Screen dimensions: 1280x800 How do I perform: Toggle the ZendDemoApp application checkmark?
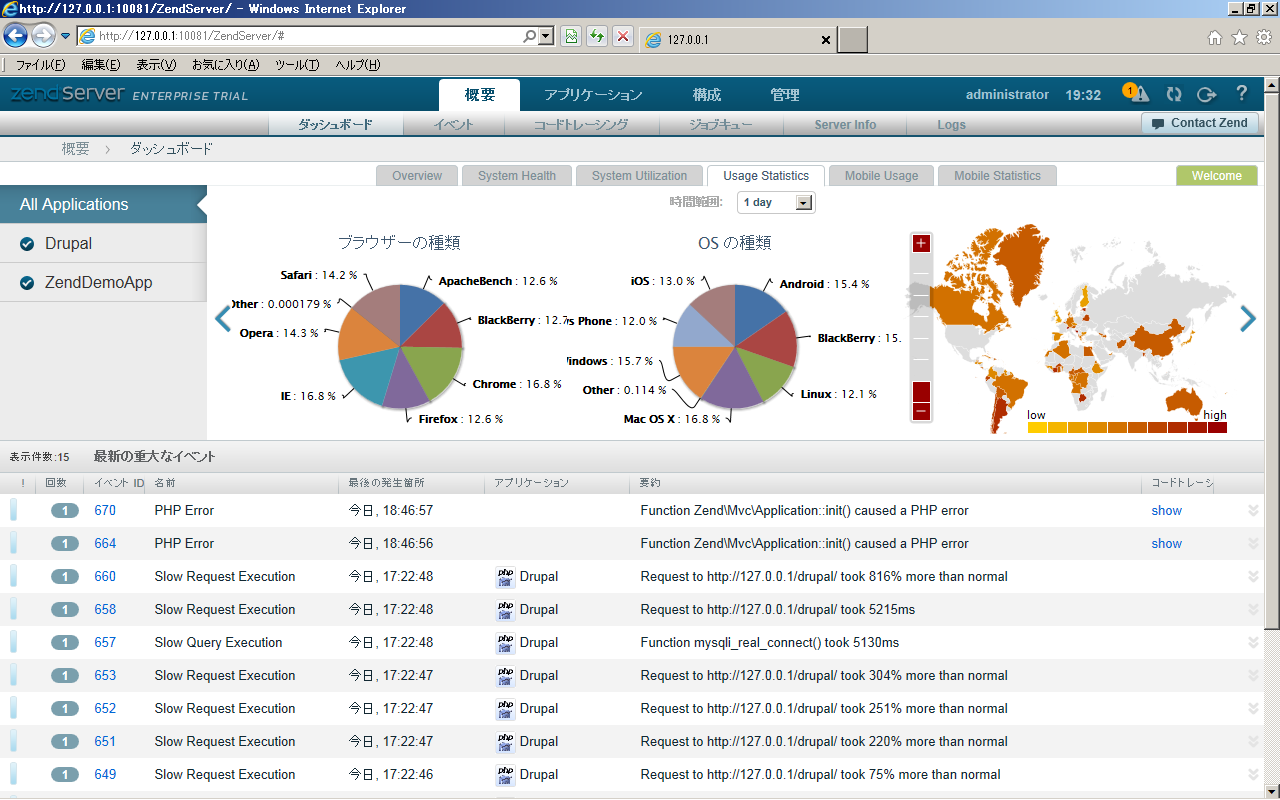point(27,283)
